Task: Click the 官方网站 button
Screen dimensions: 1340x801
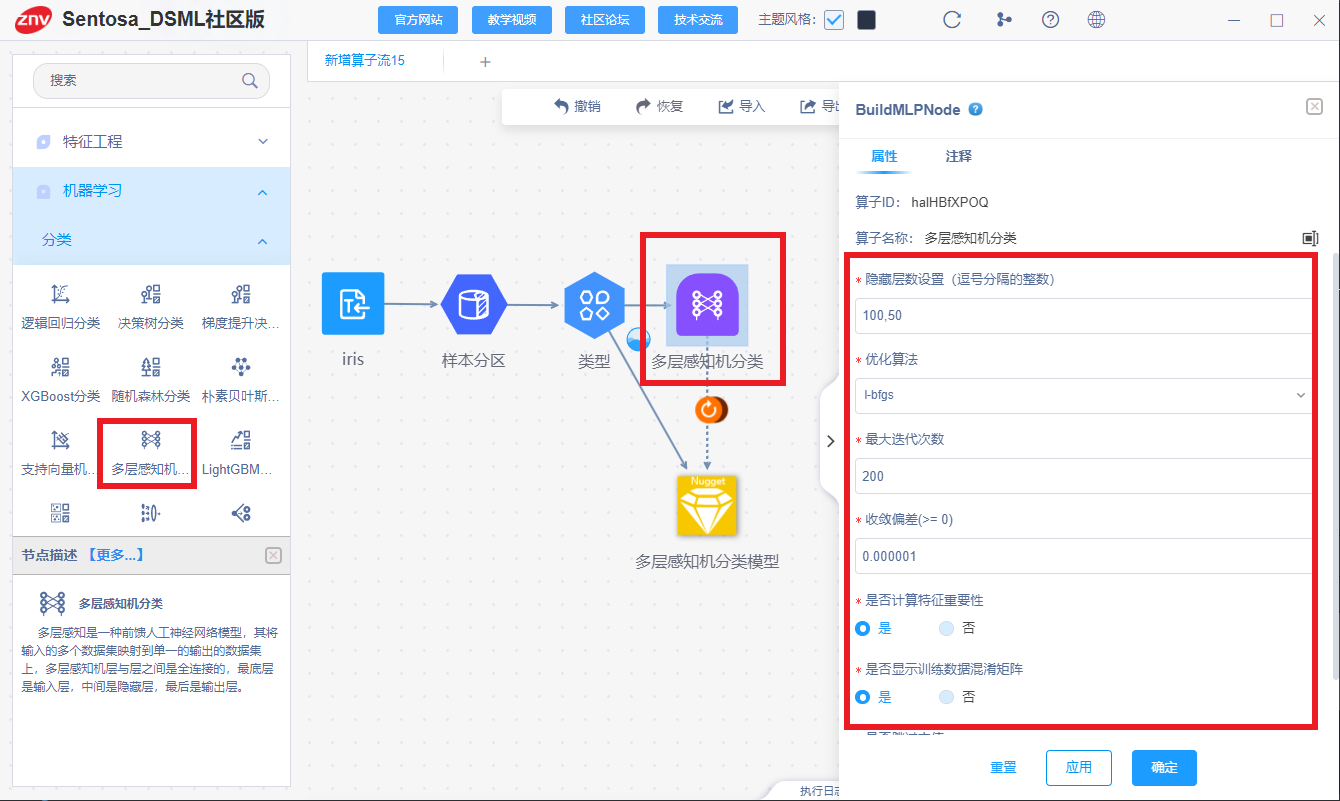Action: tap(418, 20)
